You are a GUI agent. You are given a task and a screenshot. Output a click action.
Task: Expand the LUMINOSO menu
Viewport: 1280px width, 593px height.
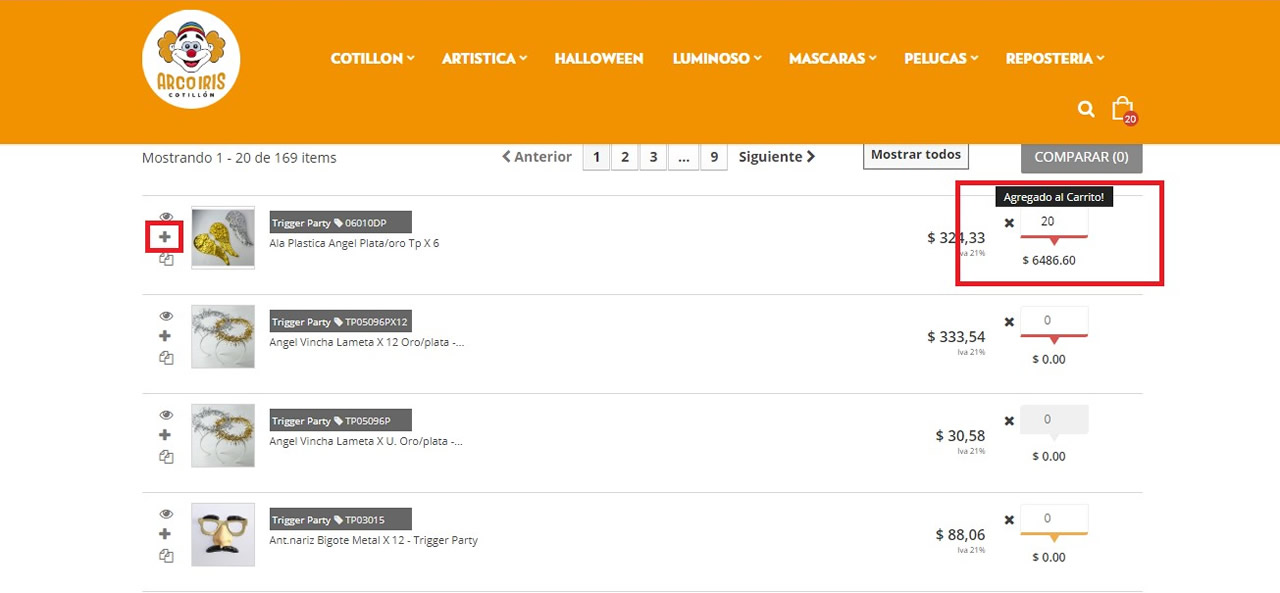717,58
